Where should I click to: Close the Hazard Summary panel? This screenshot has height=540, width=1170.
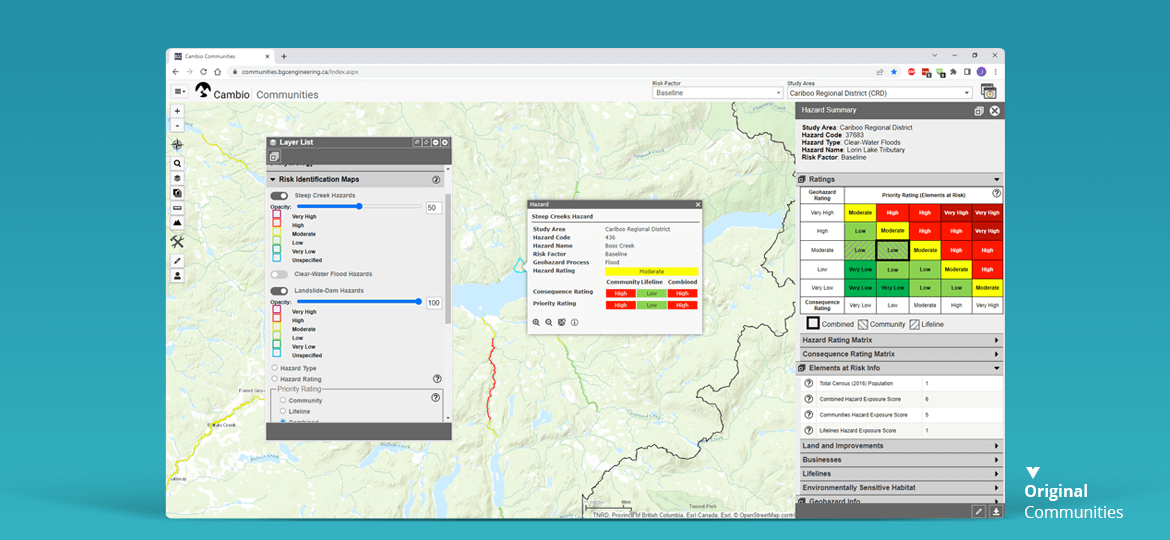point(994,111)
